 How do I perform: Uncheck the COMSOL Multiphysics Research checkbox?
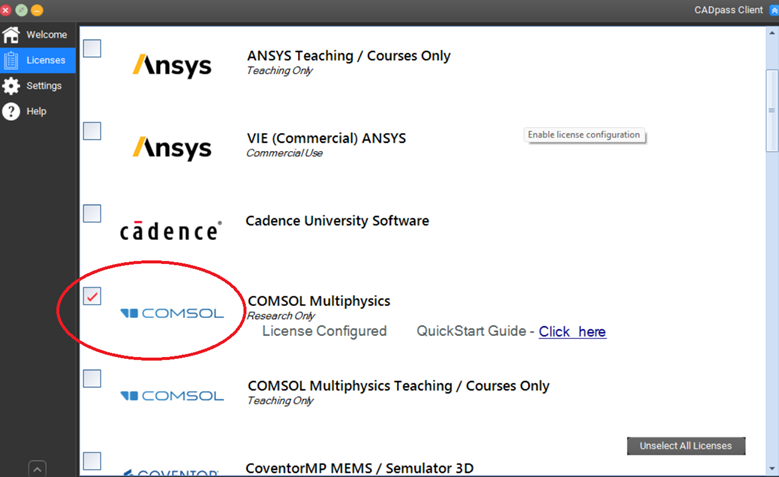click(x=92, y=296)
